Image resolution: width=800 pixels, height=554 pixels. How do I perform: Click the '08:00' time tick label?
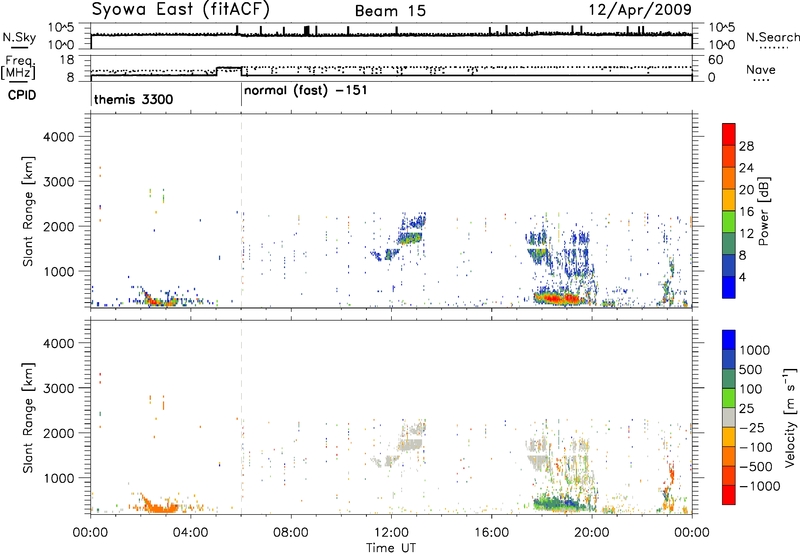pyautogui.click(x=290, y=533)
